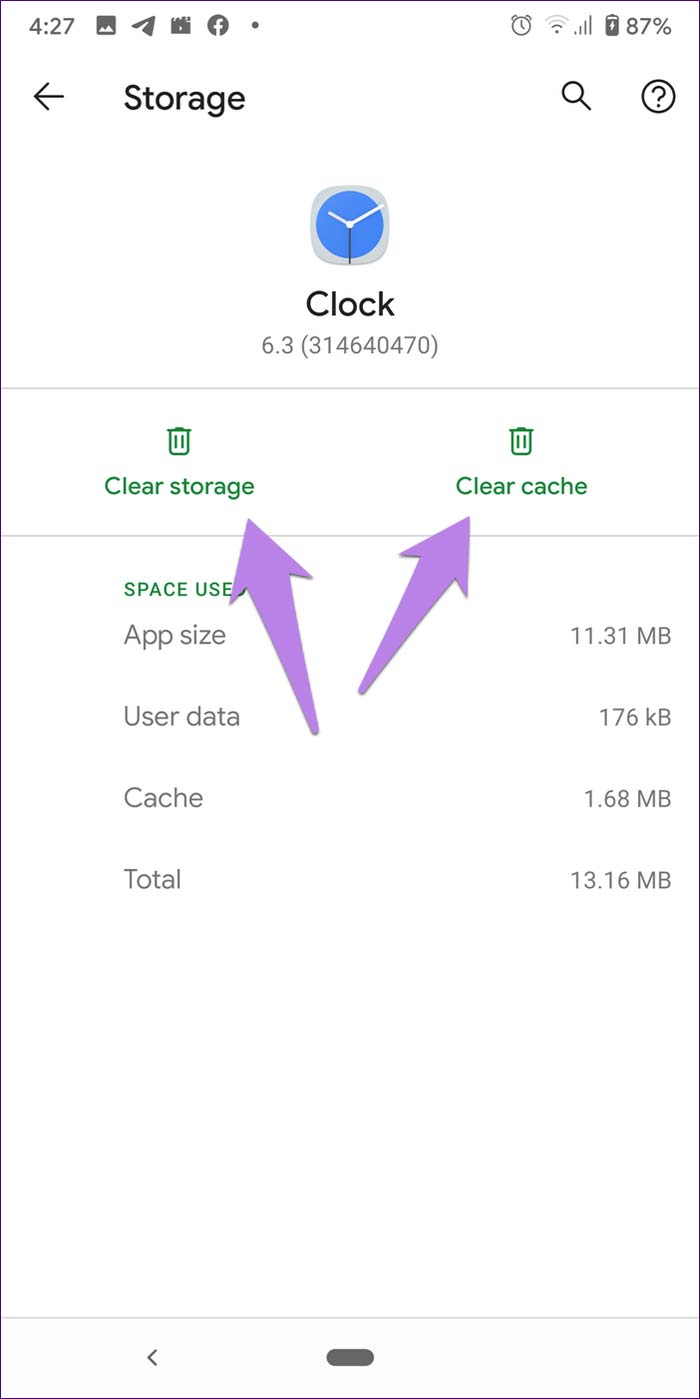Tap the Clock app icon
The height and width of the screenshot is (1399, 700).
[350, 226]
